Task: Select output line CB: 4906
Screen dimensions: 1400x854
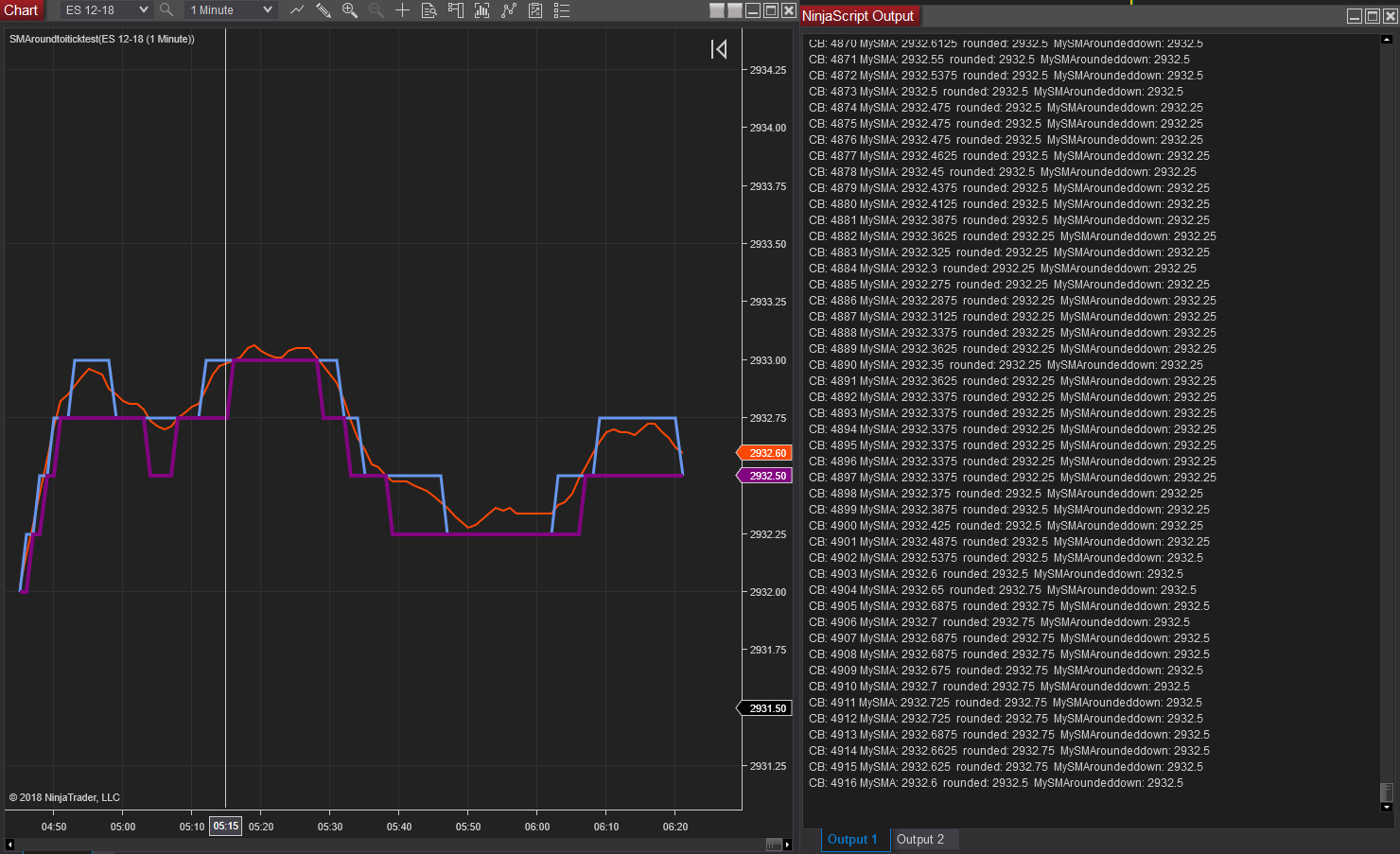Action: [999, 622]
